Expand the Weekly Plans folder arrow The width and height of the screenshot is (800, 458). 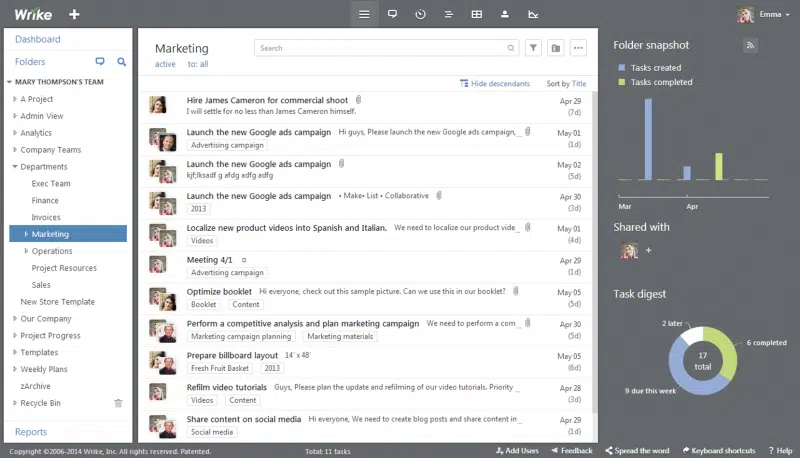[x=15, y=369]
